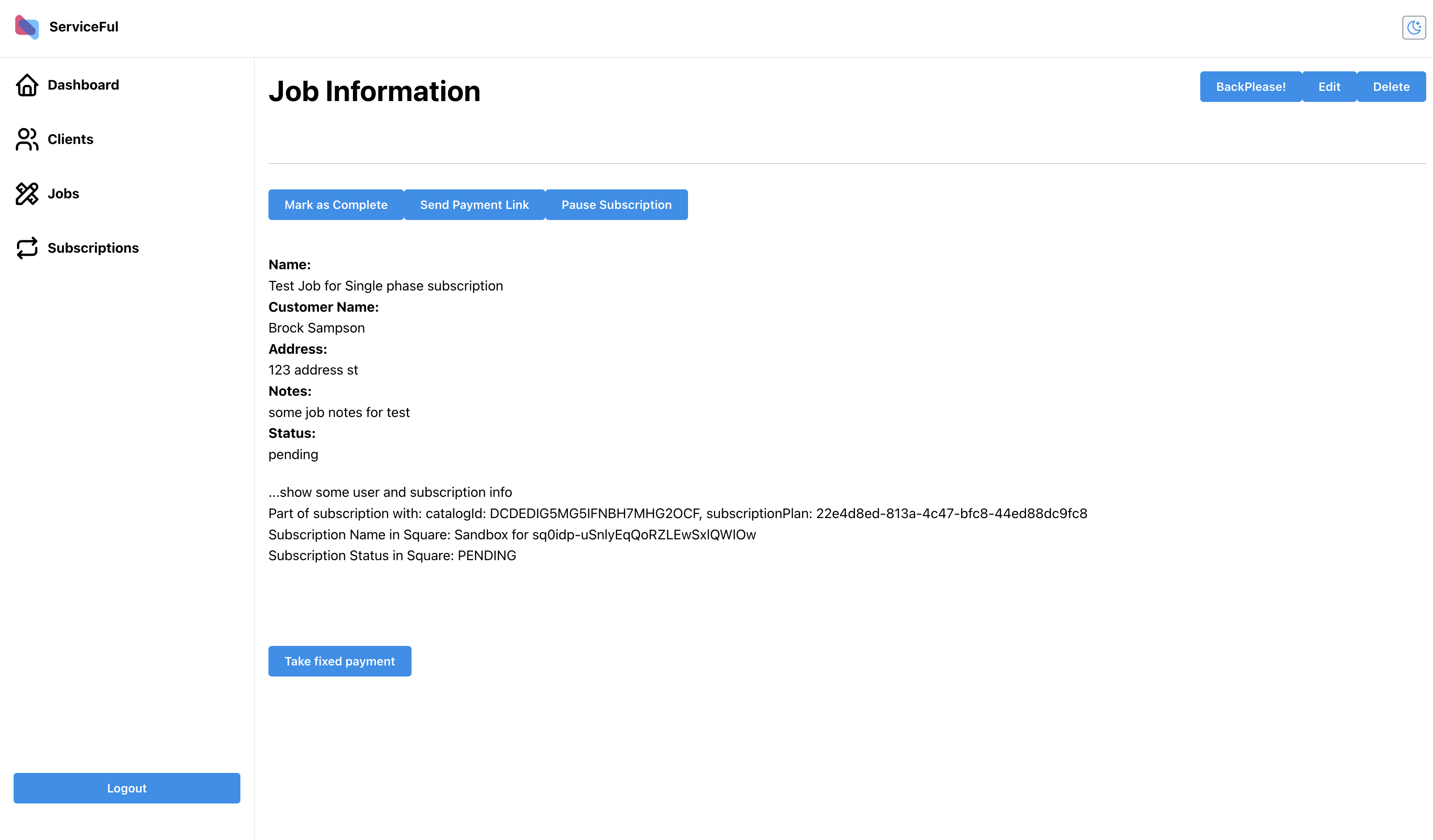Edit this job
This screenshot has height=840, width=1433.
coord(1329,87)
